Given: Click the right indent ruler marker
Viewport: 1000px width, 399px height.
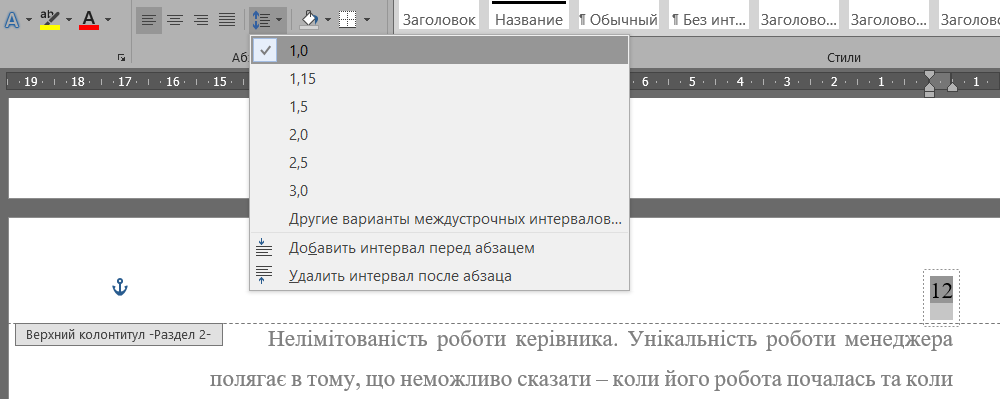Looking at the screenshot, I should click(952, 86).
